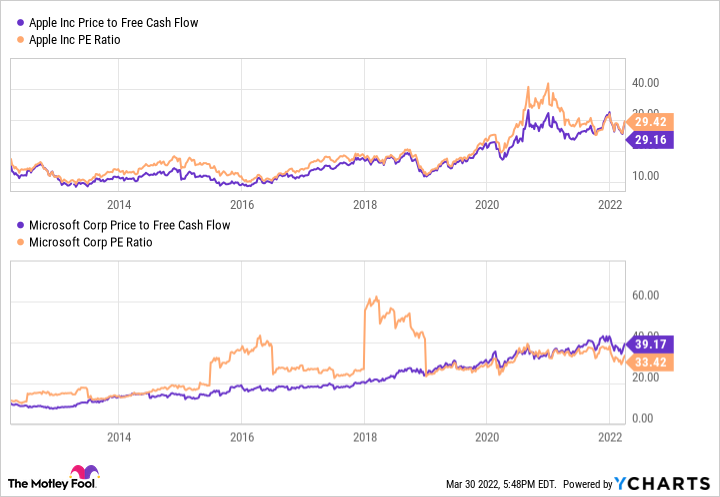Click the YCharts logo
The width and height of the screenshot is (720, 497).
coord(669,484)
